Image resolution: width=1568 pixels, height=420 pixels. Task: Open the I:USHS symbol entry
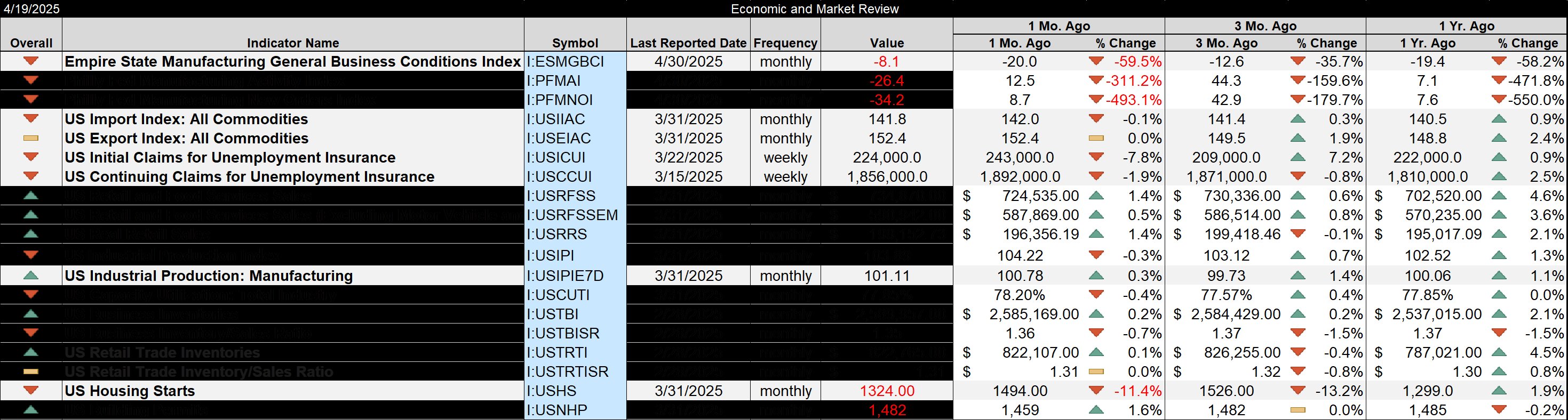coord(575,391)
